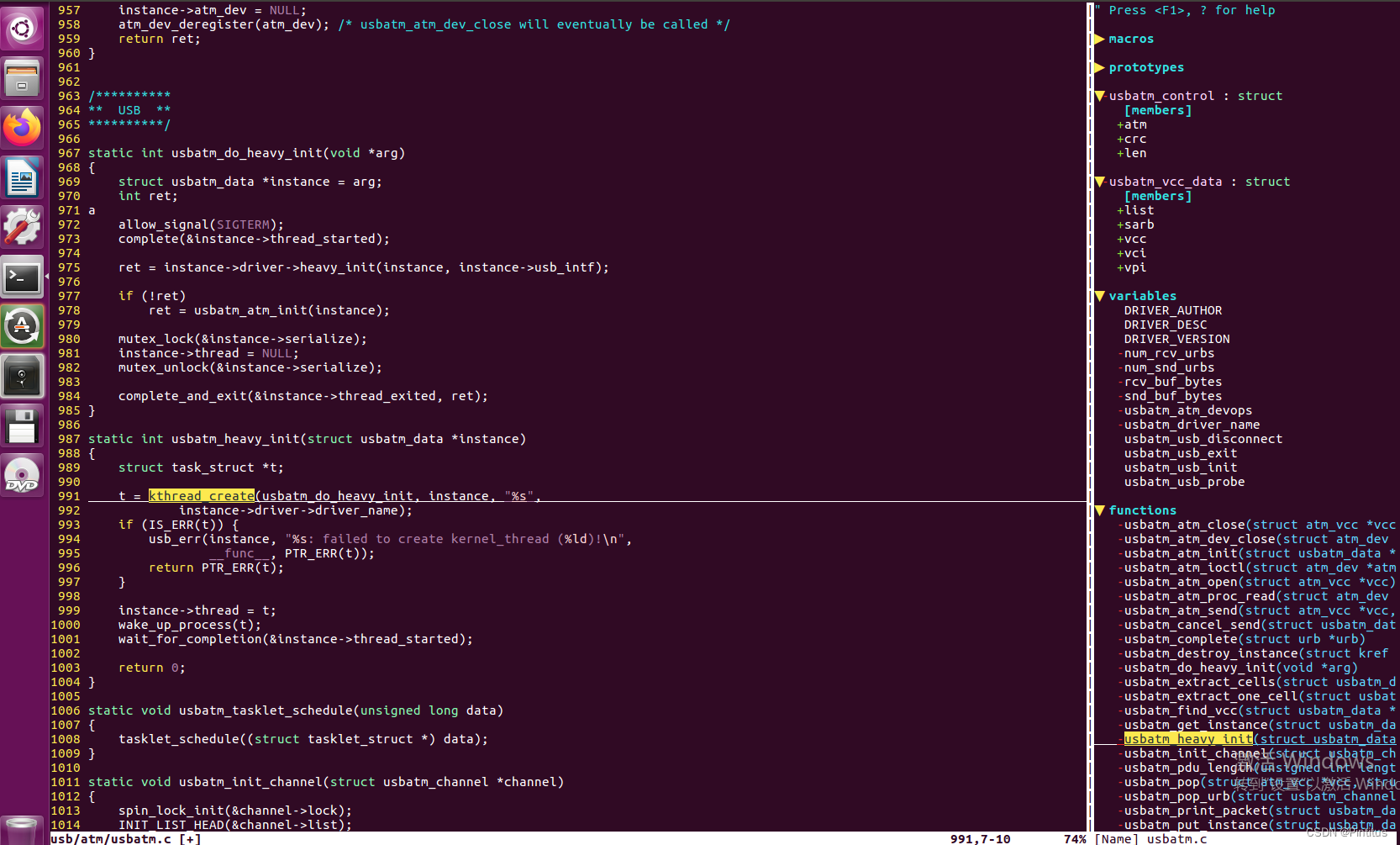1400x845 pixels.
Task: Jump to the +crc member tag
Action: [x=1132, y=139]
